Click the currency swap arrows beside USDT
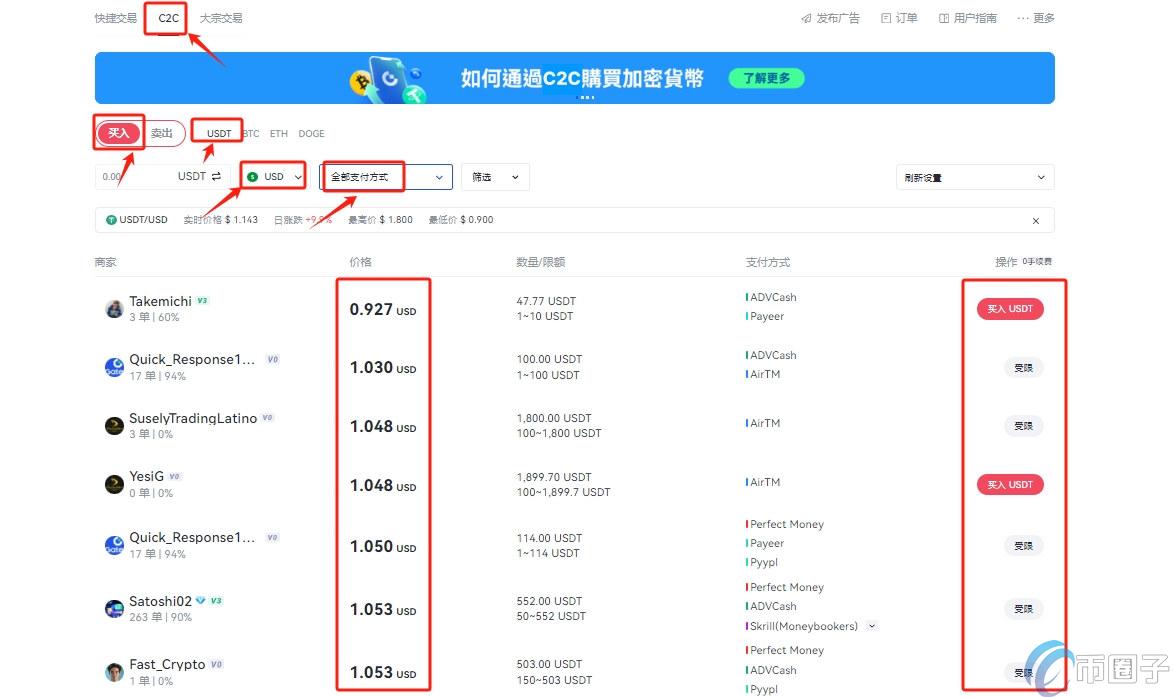This screenshot has height=697, width=1174. coord(218,176)
